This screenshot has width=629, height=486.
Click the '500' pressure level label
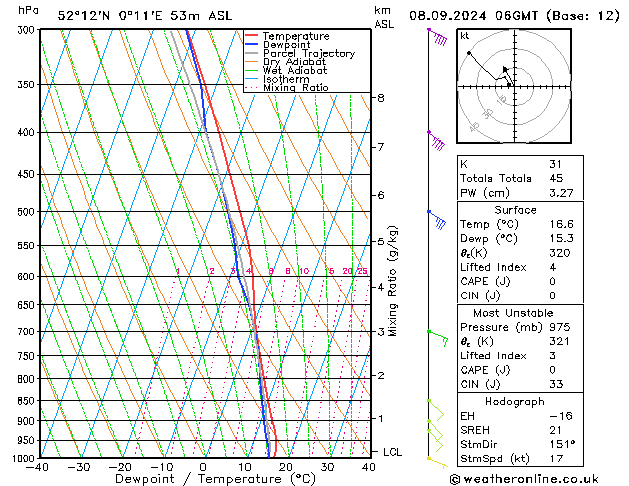[x=28, y=212]
